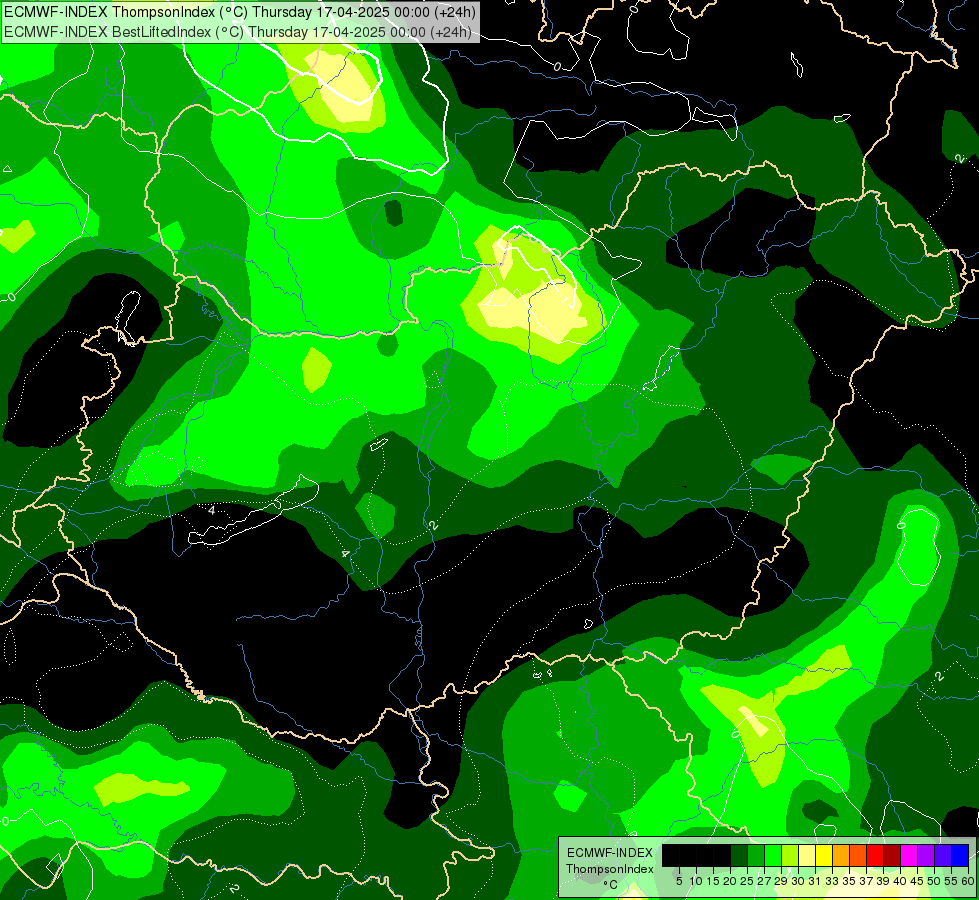The height and width of the screenshot is (900, 979).
Task: Click the legend tick value 35
Action: 849,881
